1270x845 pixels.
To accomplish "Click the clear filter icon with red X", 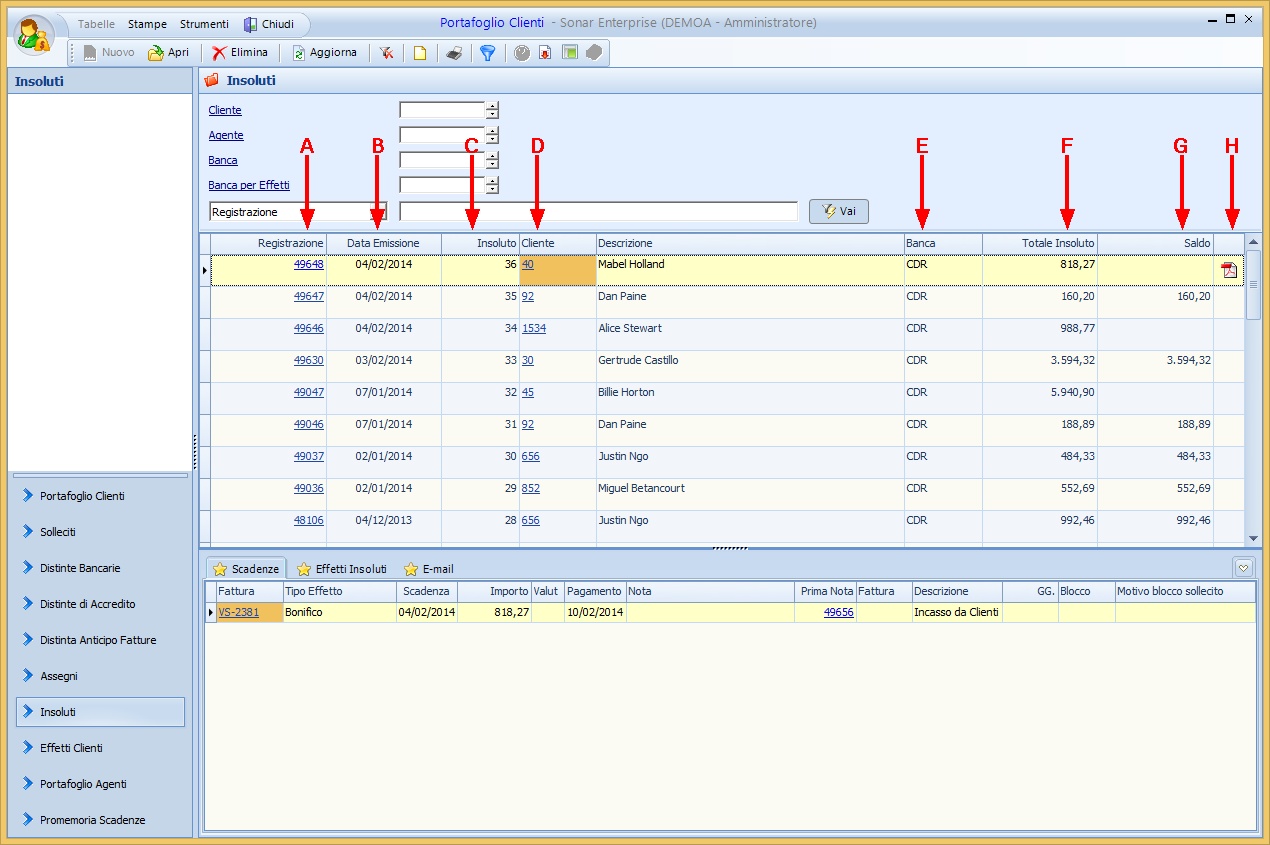I will tap(387, 53).
